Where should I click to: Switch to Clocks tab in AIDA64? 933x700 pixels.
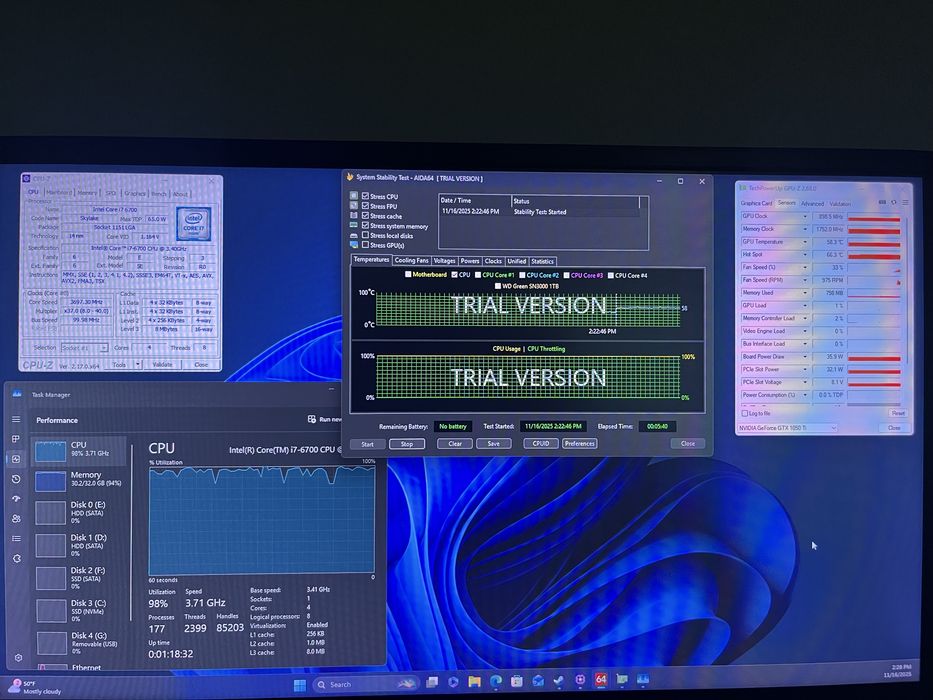click(493, 261)
